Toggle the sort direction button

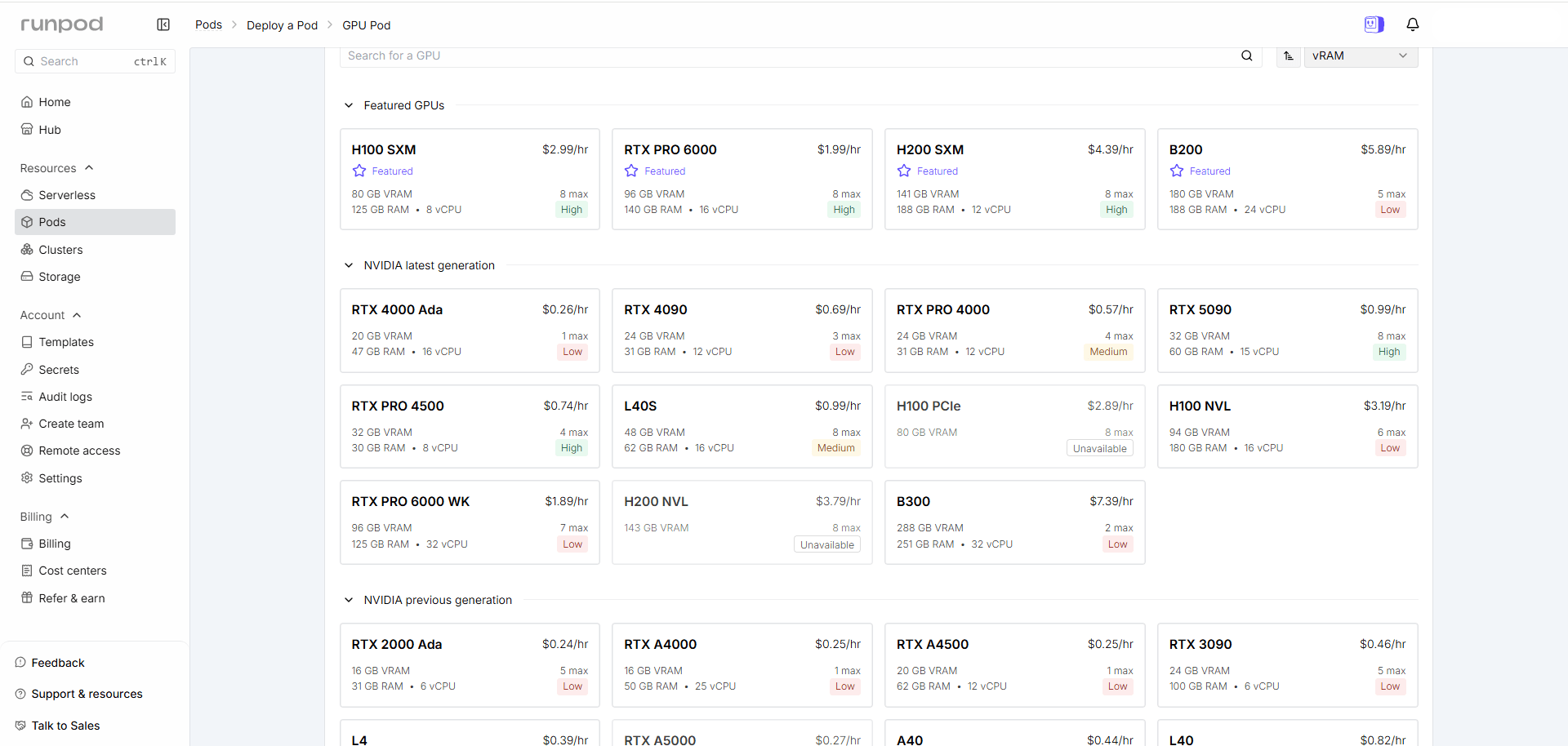coord(1289,56)
